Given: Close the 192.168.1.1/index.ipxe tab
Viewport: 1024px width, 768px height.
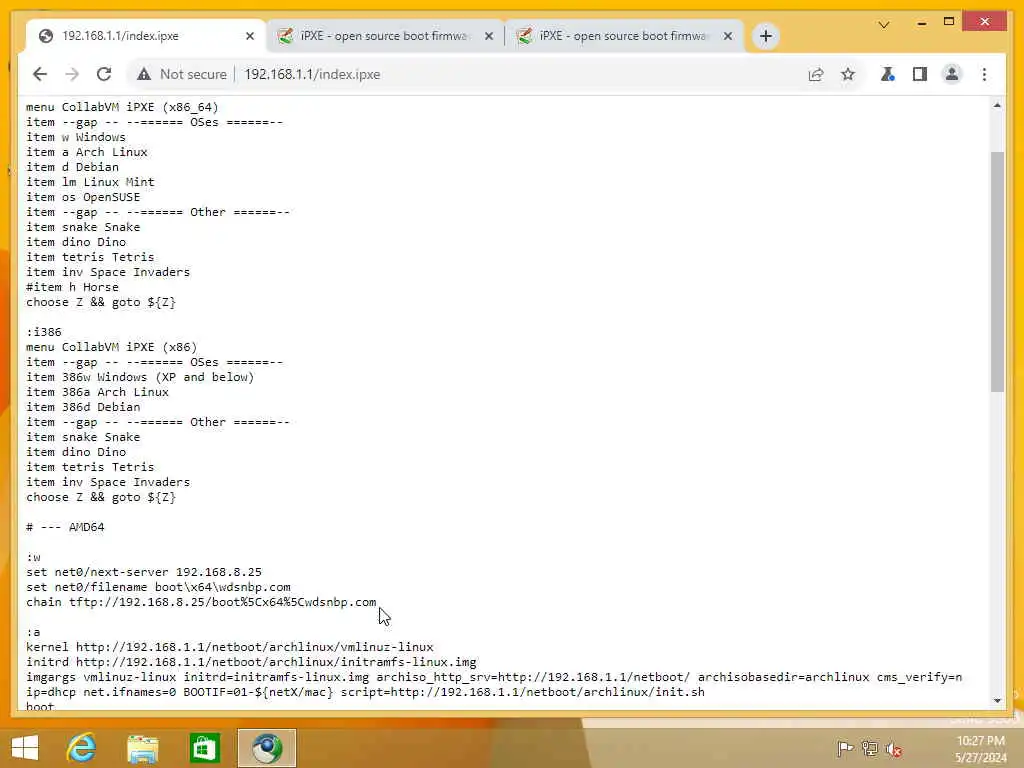Looking at the screenshot, I should pyautogui.click(x=249, y=36).
